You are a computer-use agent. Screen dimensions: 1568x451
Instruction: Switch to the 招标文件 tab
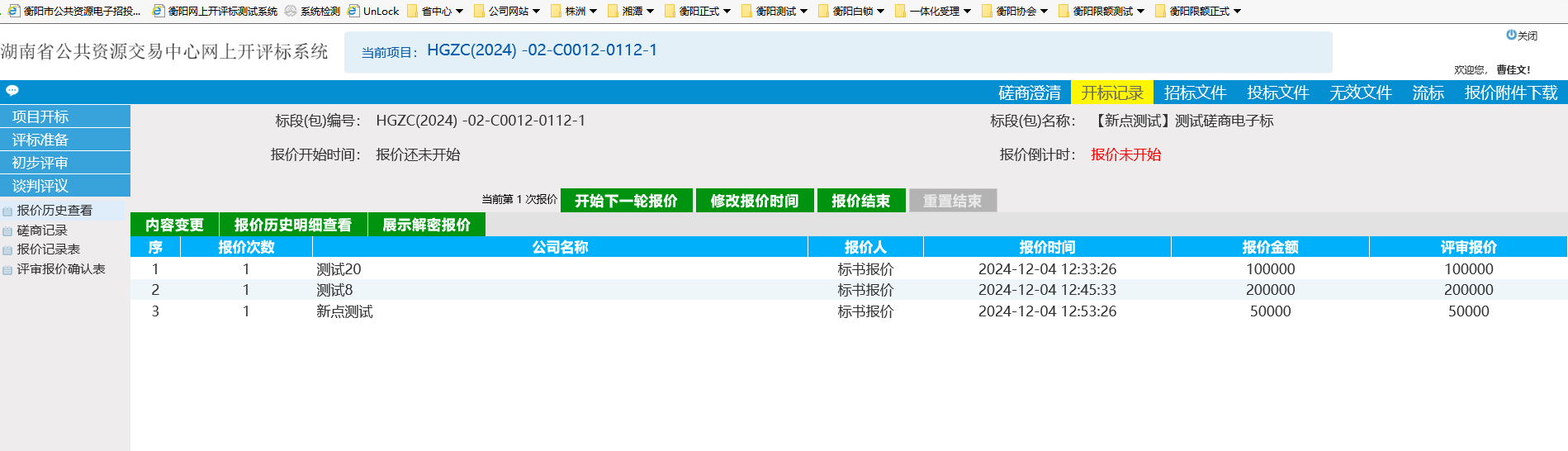(1195, 93)
